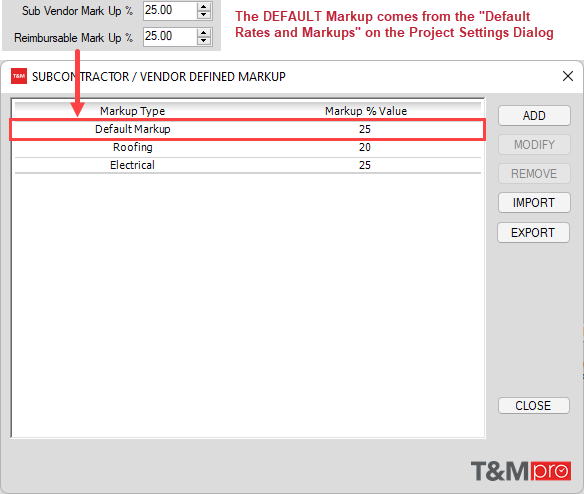Screen dimensions: 584x494
Task: Click the REMOVE button
Action: (534, 174)
